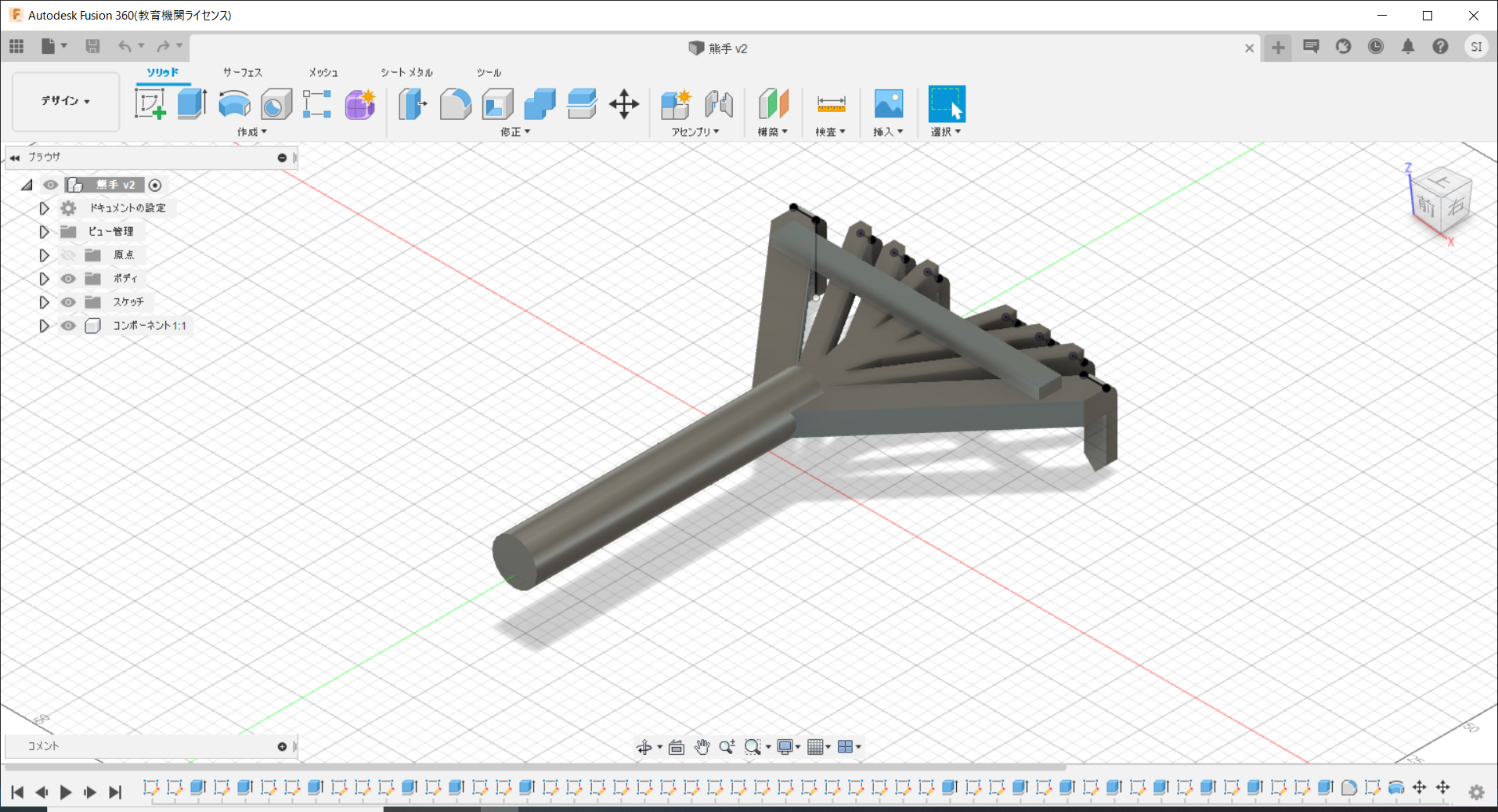Open the 作成 menu
The width and height of the screenshot is (1498, 812).
252,132
